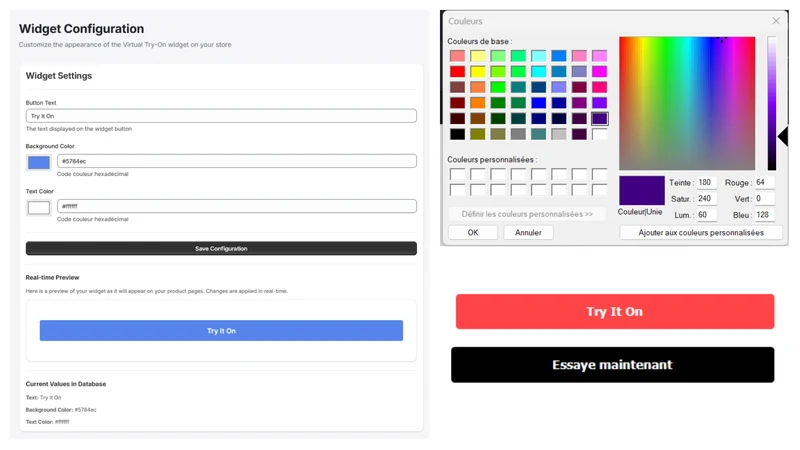Select the light salmon pink first swatch
This screenshot has height=450, width=800.
458,56
